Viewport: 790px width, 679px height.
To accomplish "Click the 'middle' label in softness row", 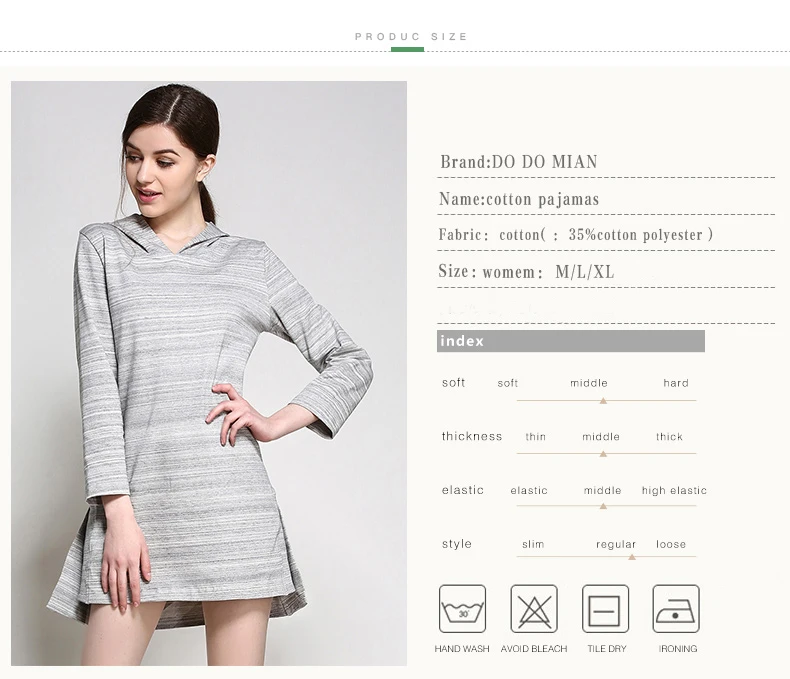I will pos(588,383).
